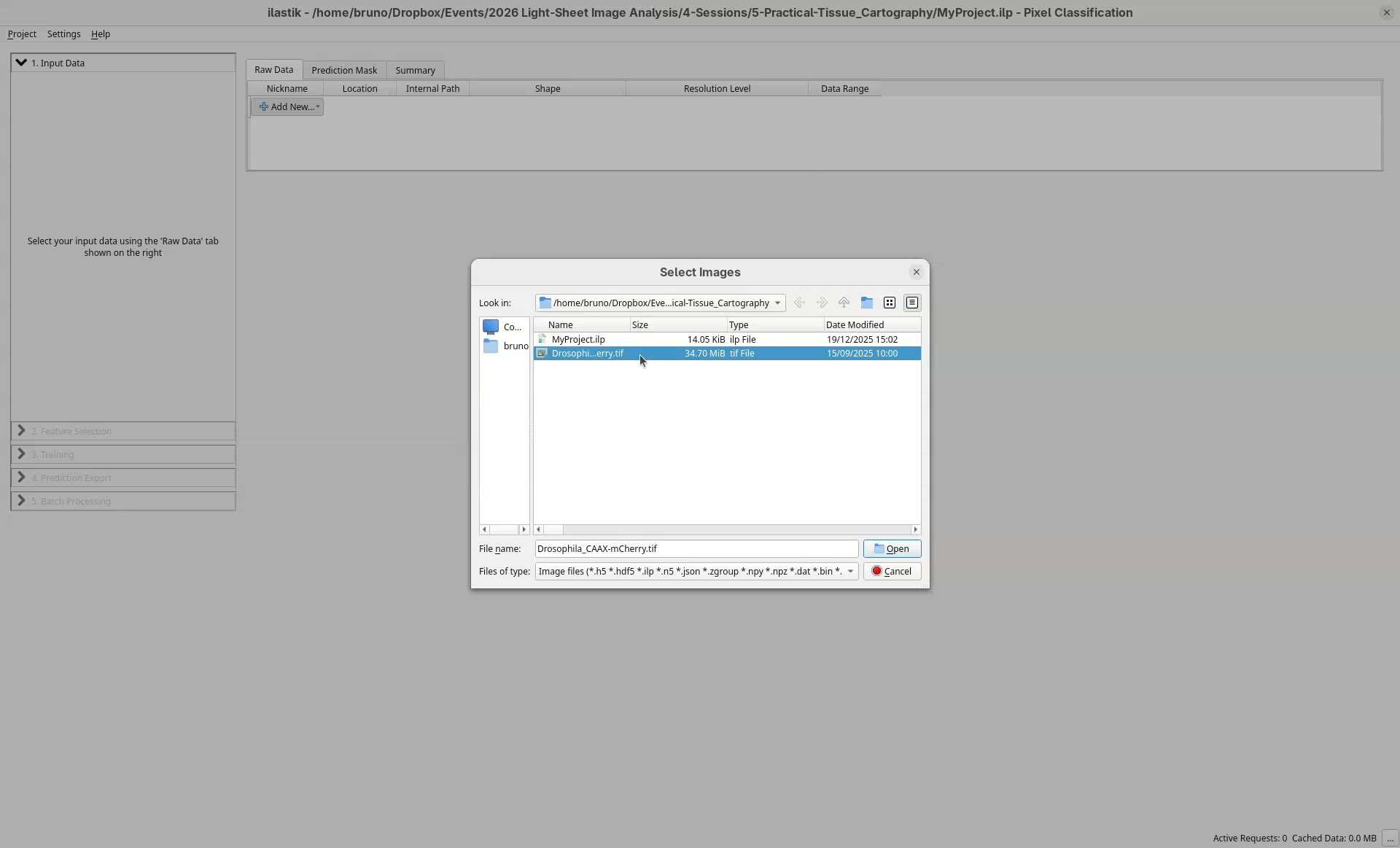Cancel the file selection dialog
The image size is (1400, 848).
(891, 571)
